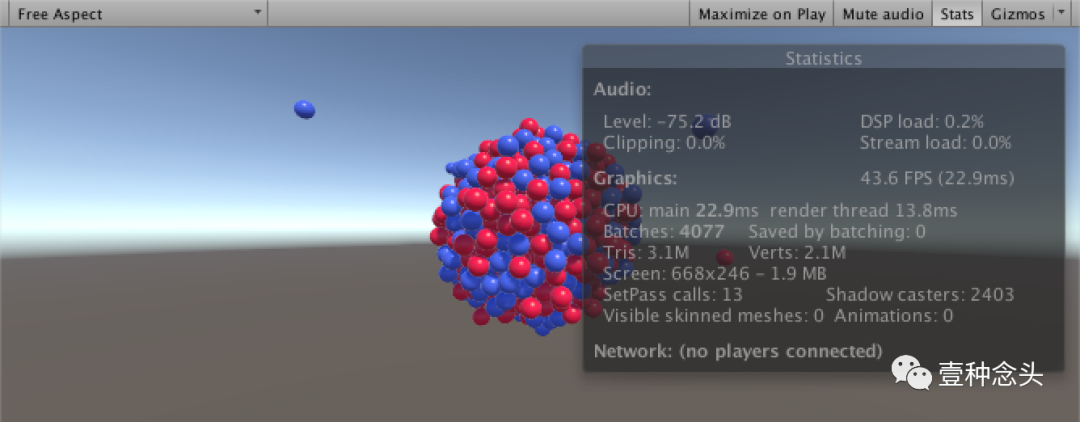Screen dimensions: 1080x422
Task: Click the isolated blue sphere in sky
Action: [x=304, y=109]
